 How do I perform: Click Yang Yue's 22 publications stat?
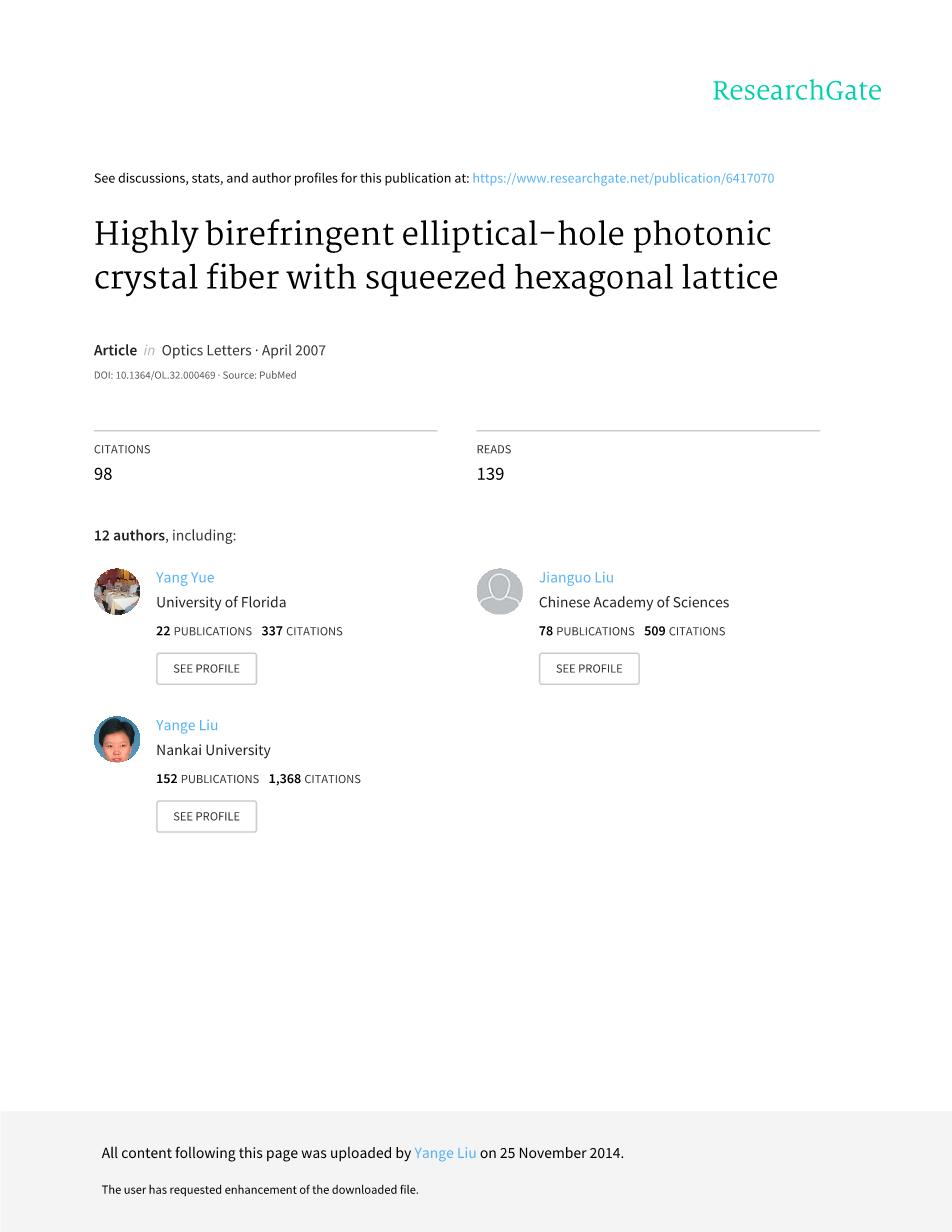click(204, 631)
